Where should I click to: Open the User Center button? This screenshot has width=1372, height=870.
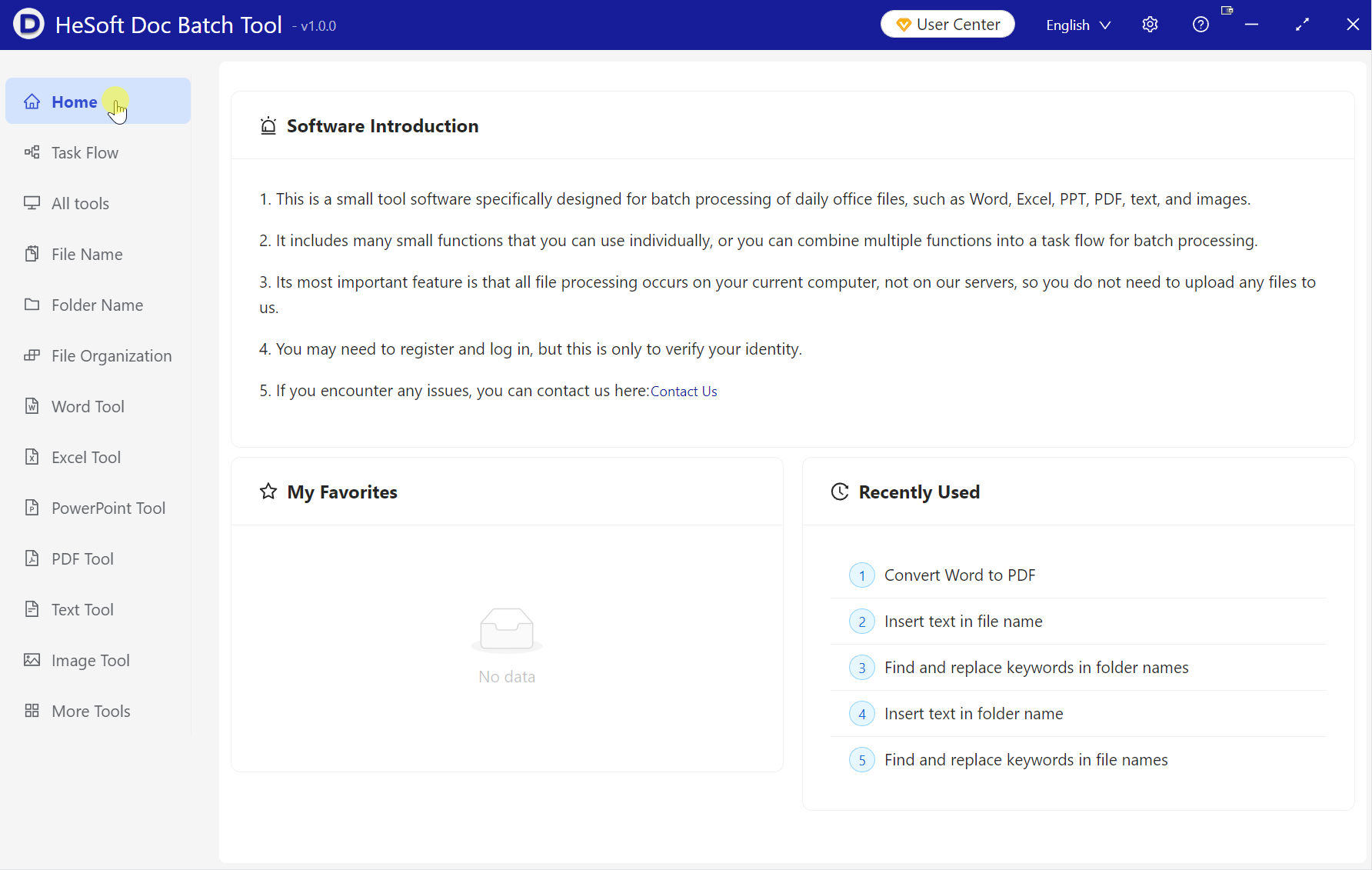(x=947, y=25)
